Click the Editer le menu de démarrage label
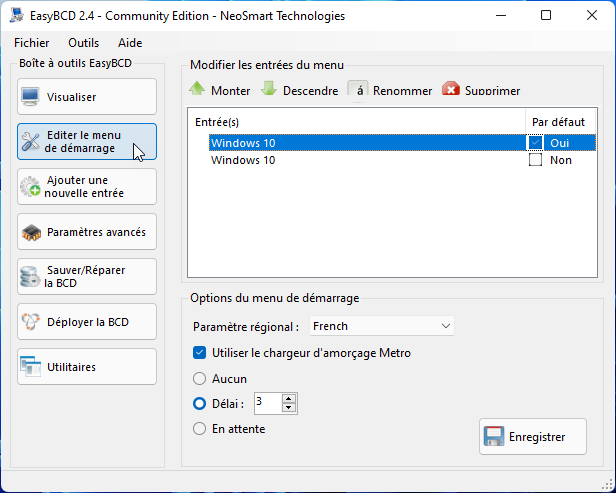 click(82, 141)
